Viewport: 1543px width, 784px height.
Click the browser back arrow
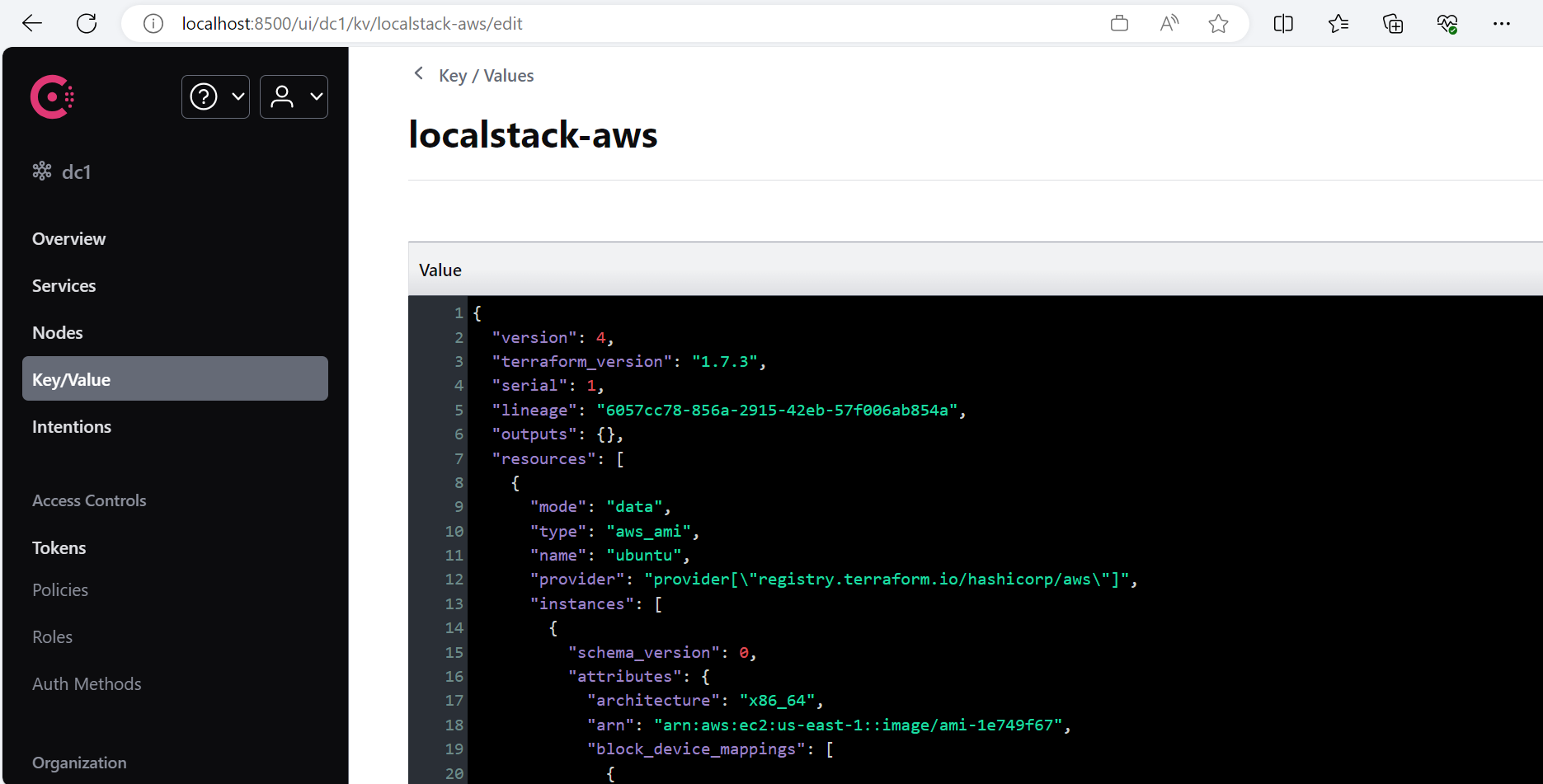coord(32,23)
